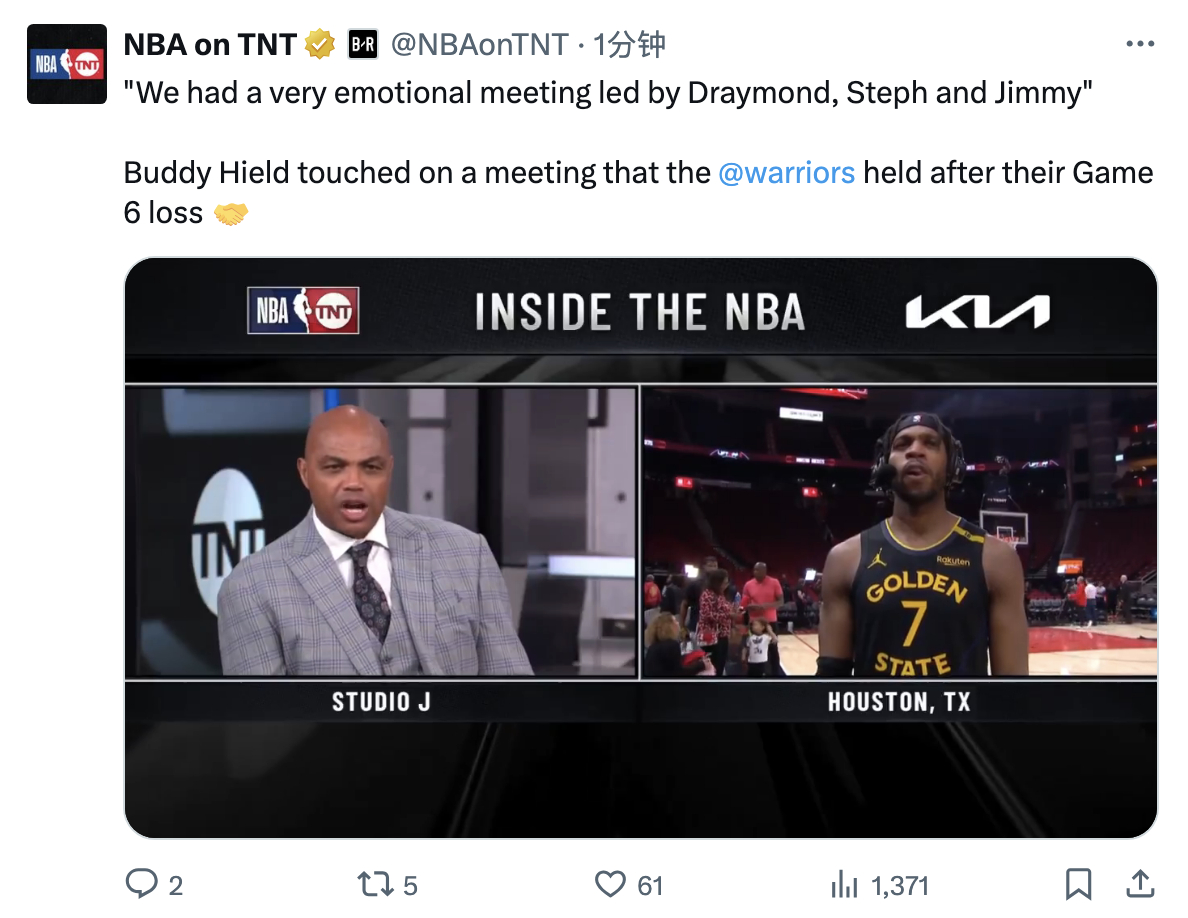Open the tweet timestamp link
The width and height of the screenshot is (1188, 918).
click(629, 45)
